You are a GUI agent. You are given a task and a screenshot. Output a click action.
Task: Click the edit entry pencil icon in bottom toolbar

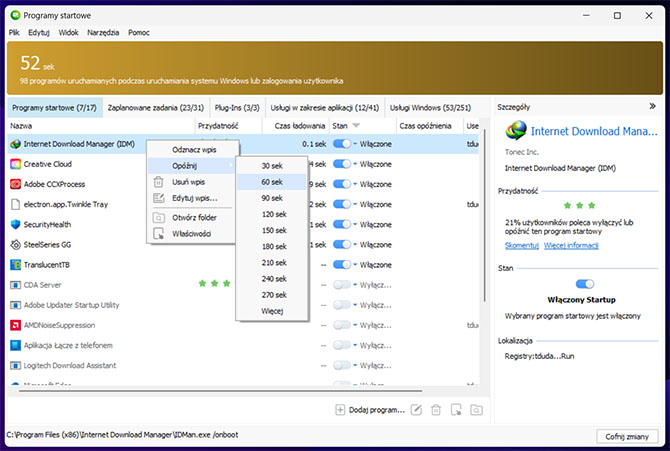click(x=416, y=410)
